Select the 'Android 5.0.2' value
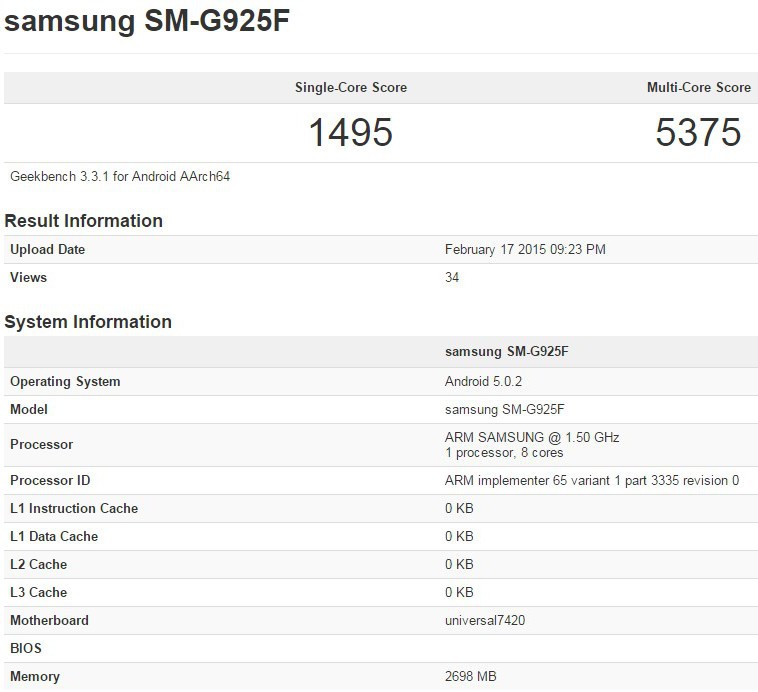Screen dimensions: 758x692 tap(483, 382)
